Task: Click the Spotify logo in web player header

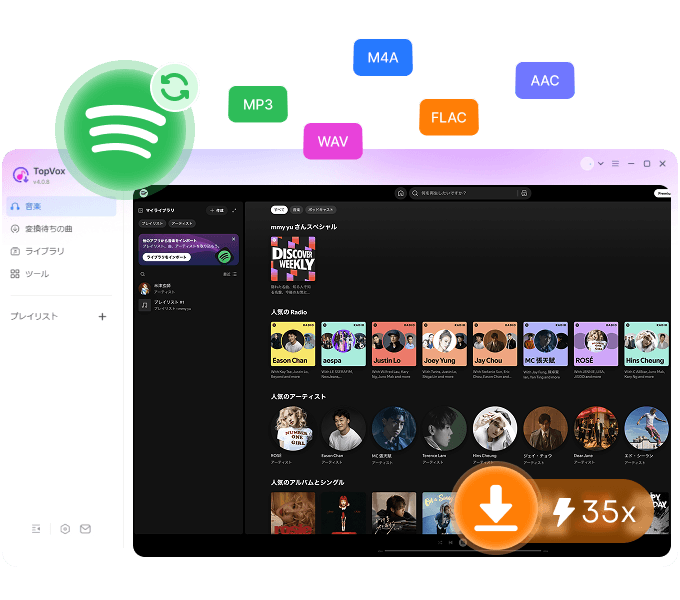Action: click(144, 193)
